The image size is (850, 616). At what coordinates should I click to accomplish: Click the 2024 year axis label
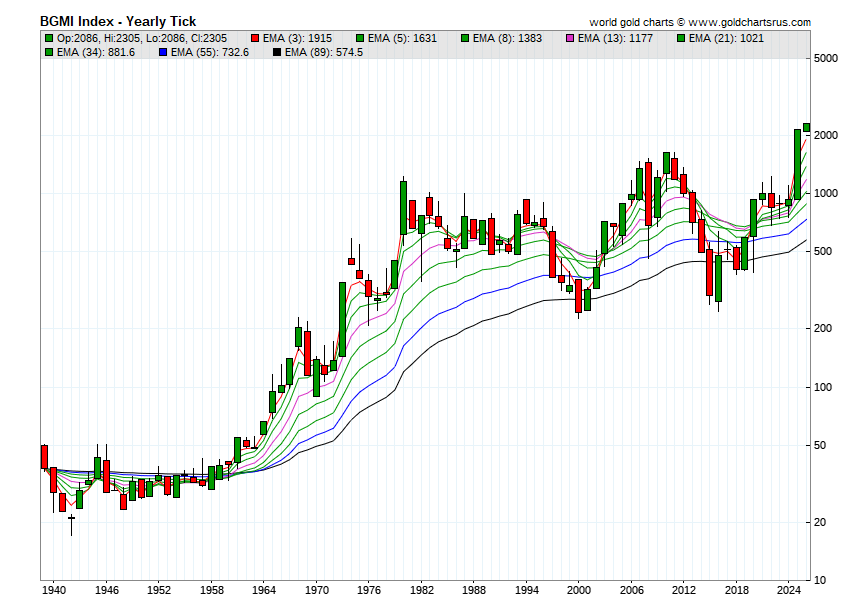click(789, 590)
